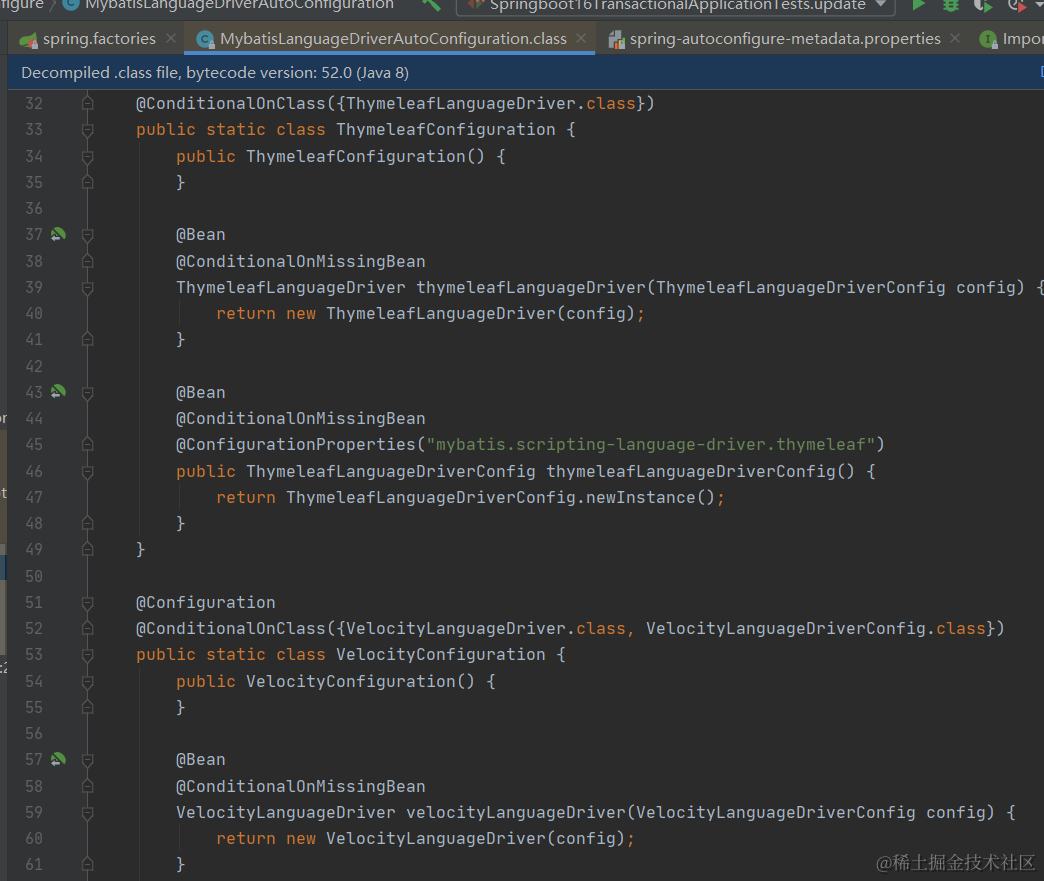Click 'return new VelocityLanguageDriver(config)' on line 60

tap(425, 838)
